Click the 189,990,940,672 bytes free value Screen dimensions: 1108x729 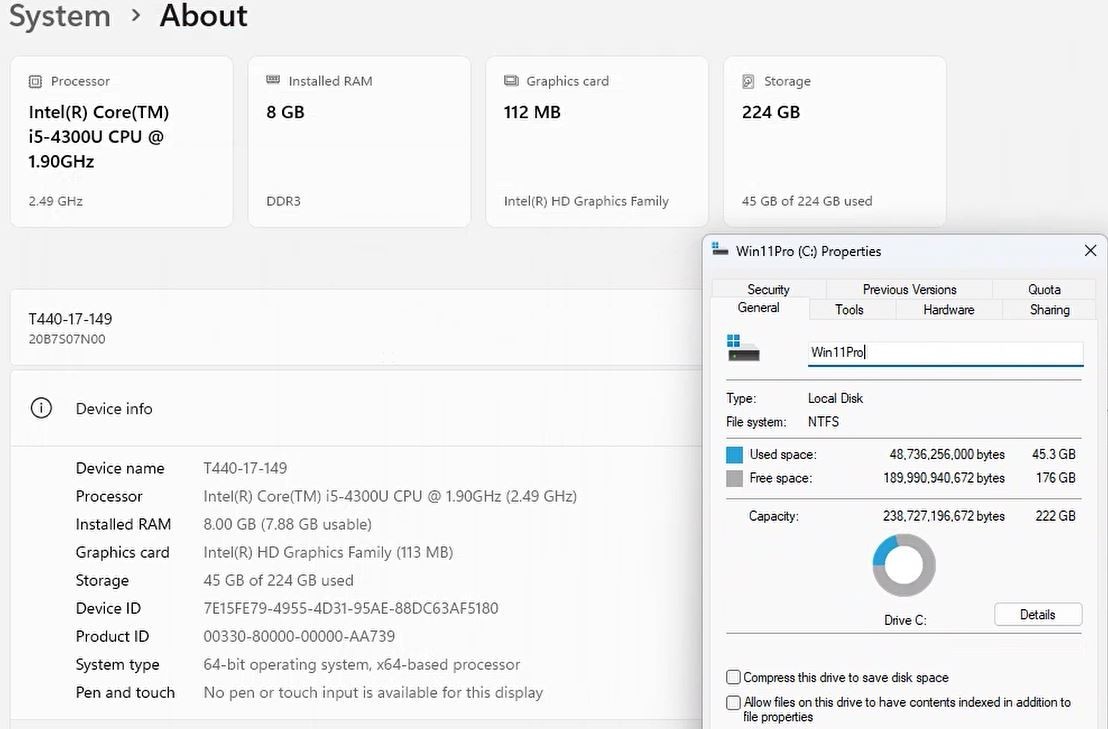click(943, 478)
